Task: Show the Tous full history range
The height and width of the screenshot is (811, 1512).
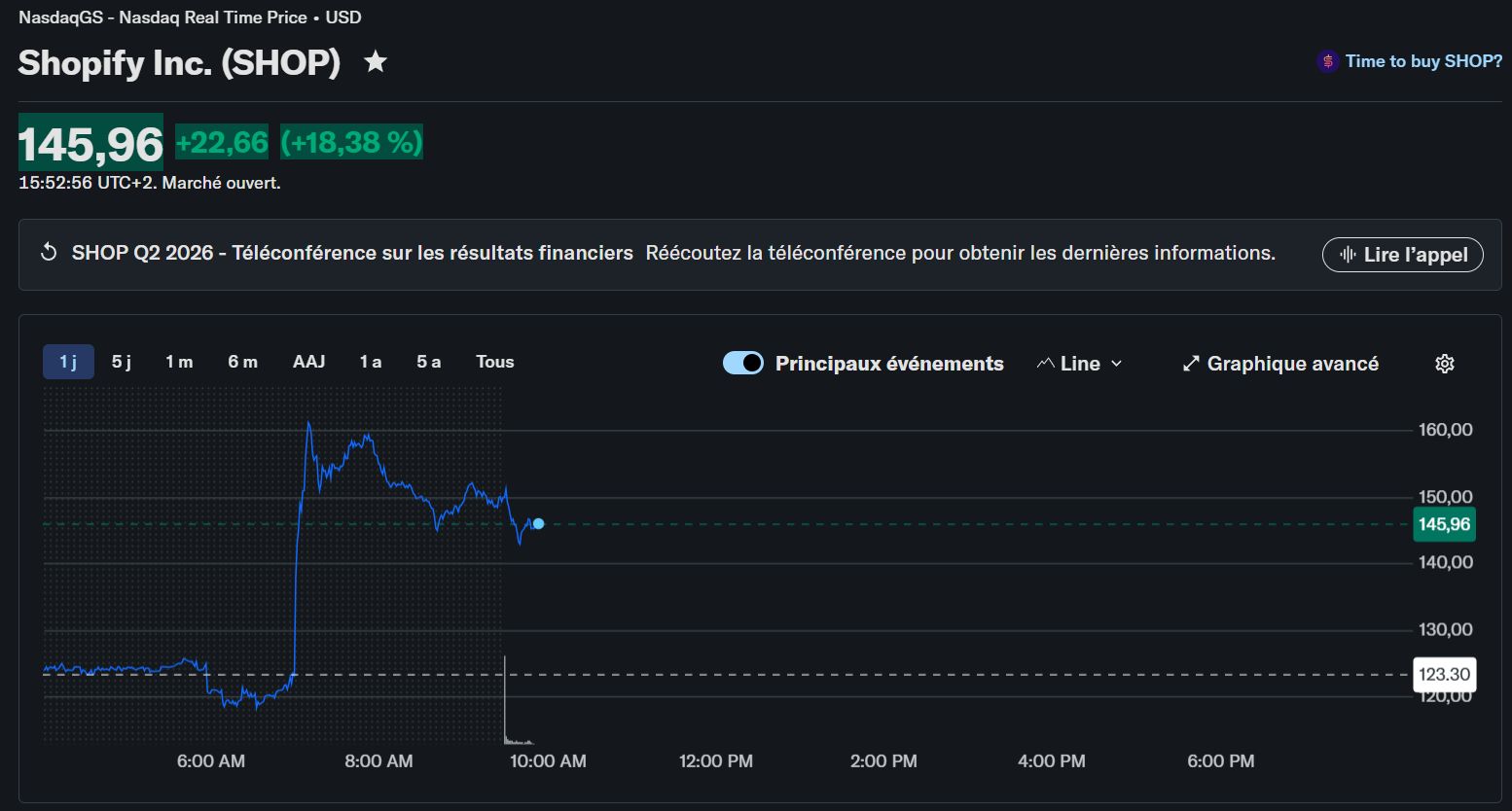Action: (495, 362)
